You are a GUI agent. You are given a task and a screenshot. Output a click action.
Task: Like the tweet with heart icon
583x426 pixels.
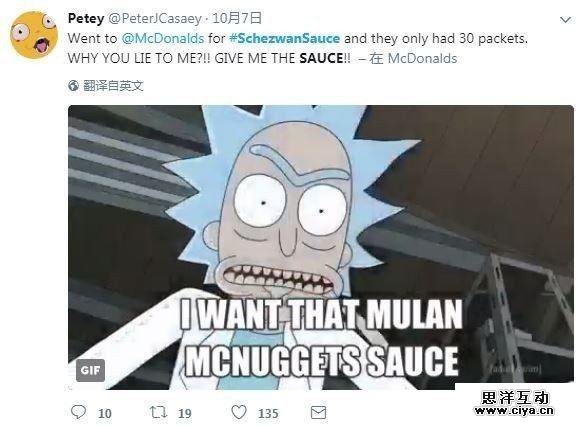(x=239, y=412)
